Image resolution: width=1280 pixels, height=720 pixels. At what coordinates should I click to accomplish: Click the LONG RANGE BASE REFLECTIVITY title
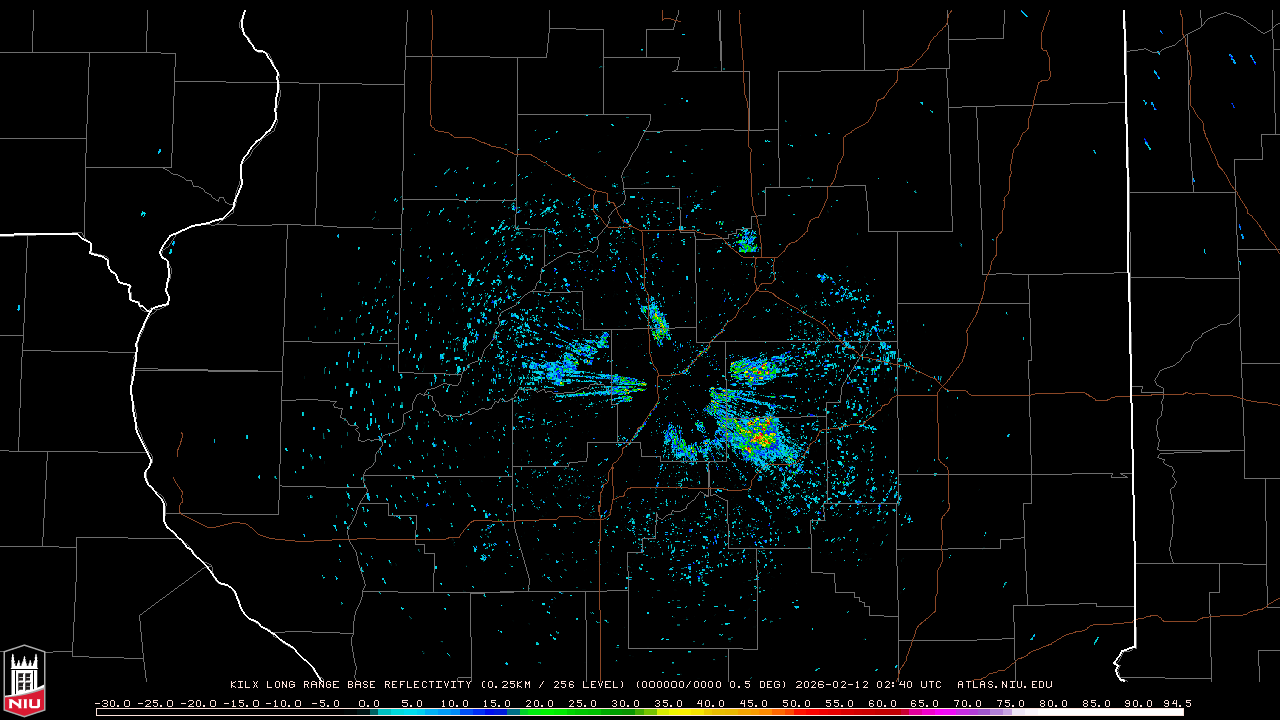tap(369, 685)
